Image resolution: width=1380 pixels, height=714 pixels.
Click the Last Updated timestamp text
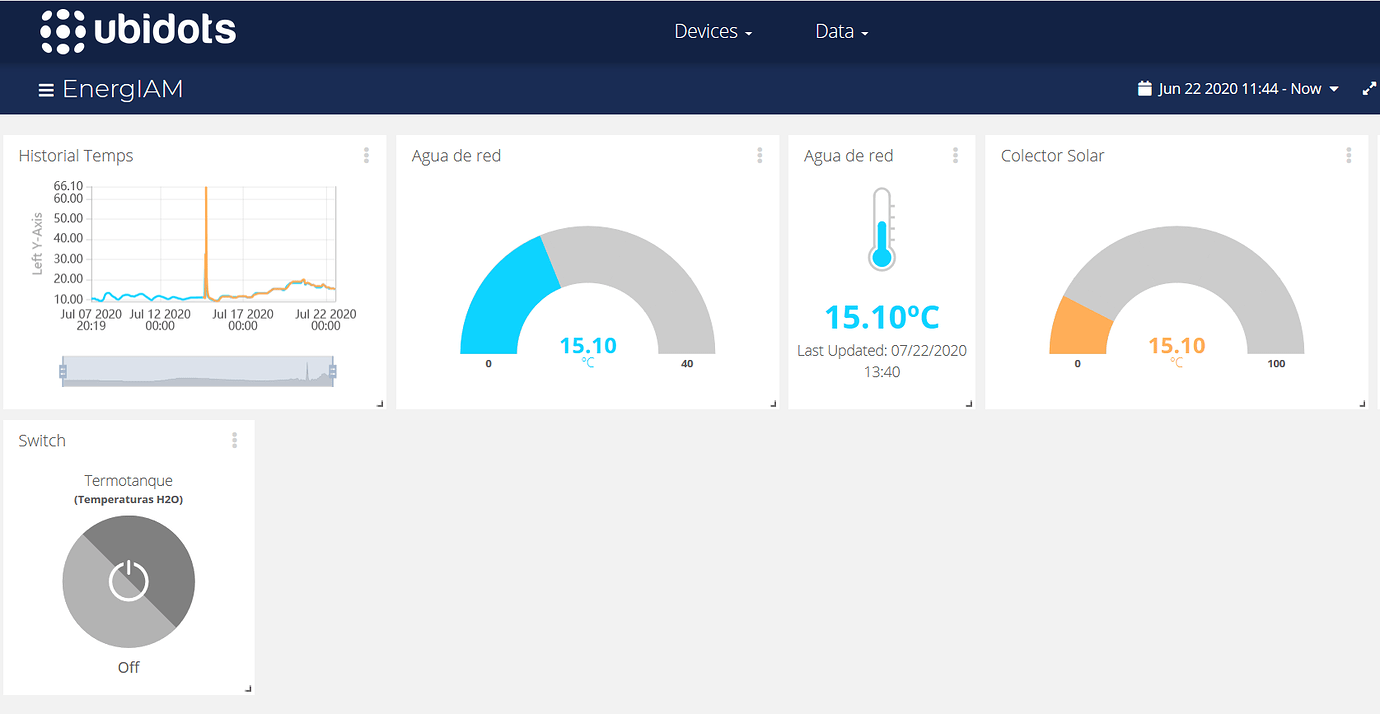pyautogui.click(x=881, y=350)
